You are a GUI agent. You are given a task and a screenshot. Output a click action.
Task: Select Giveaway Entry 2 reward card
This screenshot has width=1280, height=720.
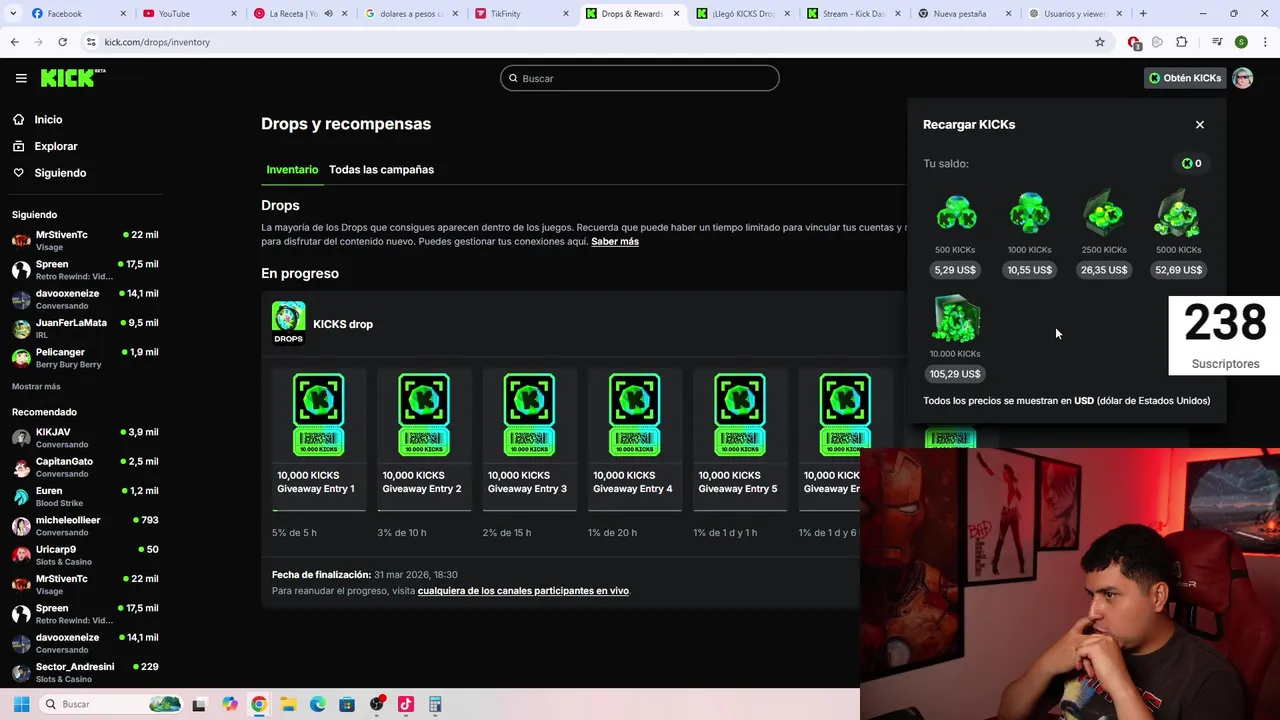pyautogui.click(x=423, y=439)
